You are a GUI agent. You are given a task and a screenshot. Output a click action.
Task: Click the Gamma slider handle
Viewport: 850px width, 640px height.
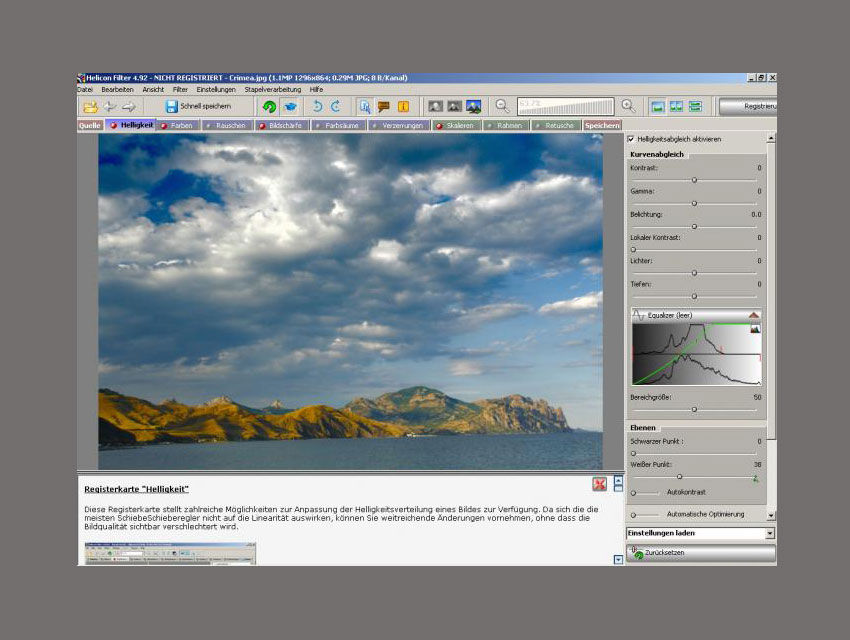point(694,204)
